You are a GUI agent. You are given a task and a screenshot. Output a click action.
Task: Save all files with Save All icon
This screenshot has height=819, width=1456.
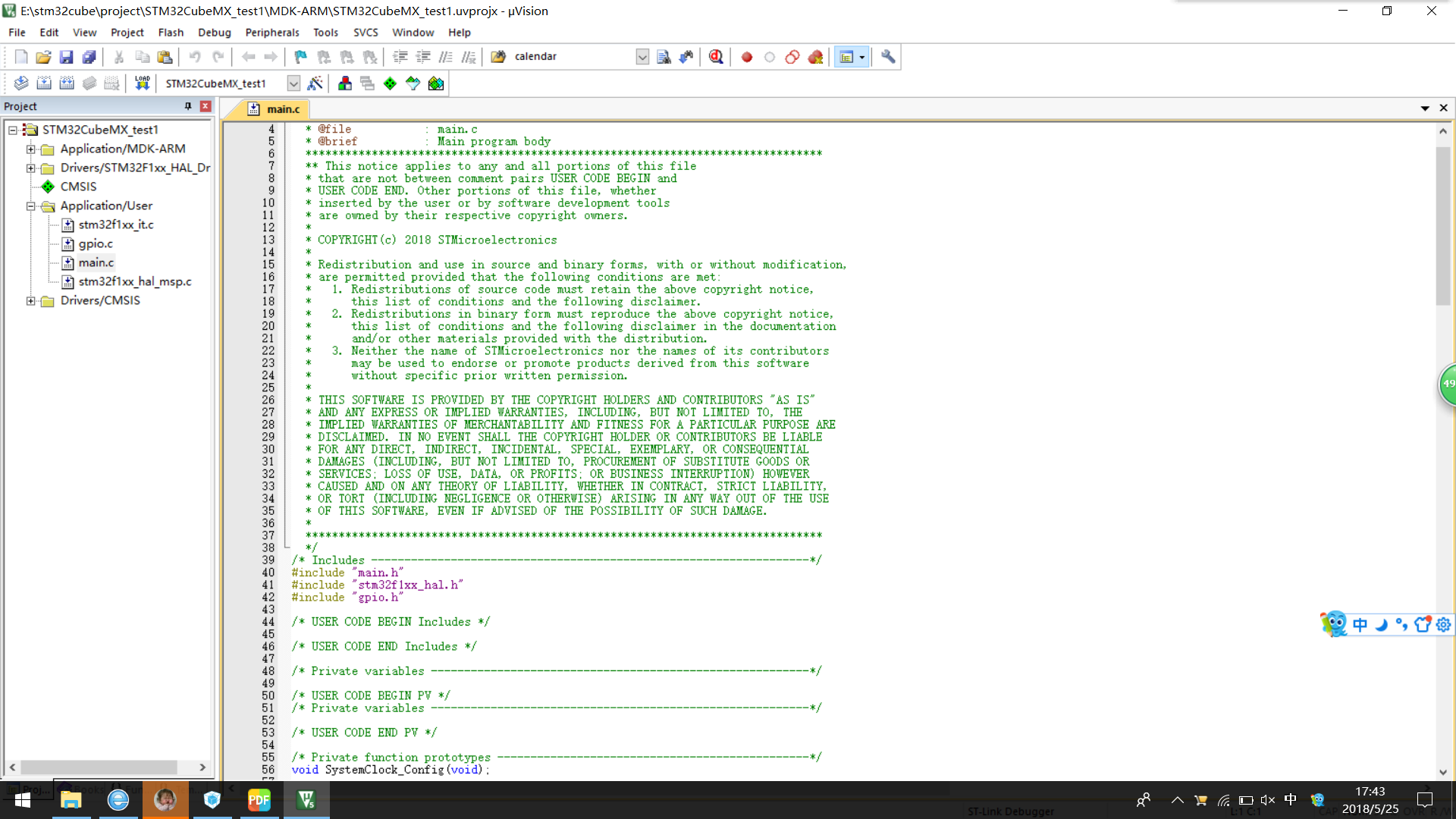[89, 57]
